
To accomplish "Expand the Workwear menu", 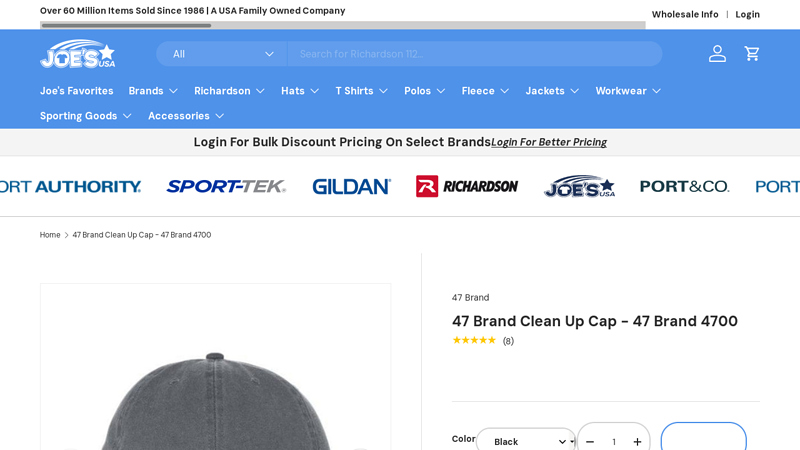I will 628,91.
